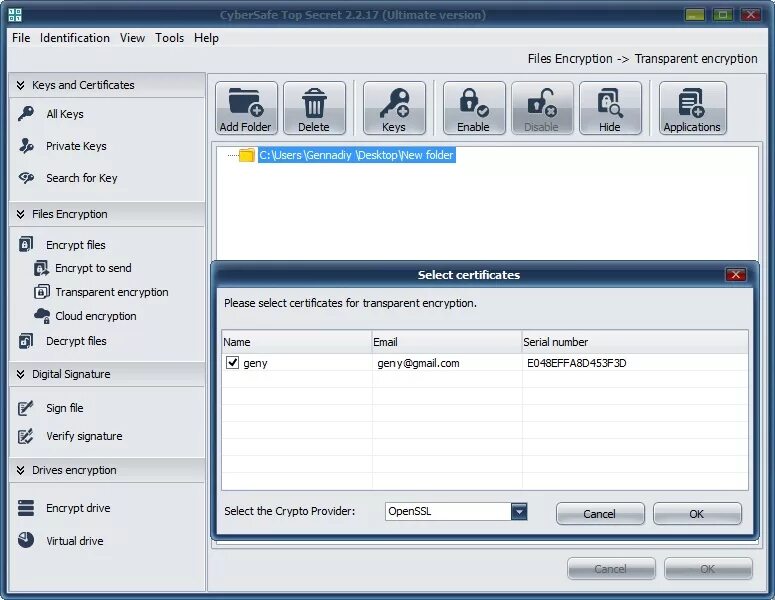This screenshot has height=600, width=775.
Task: Click the CyberSafe app icon in title bar
Action: click(x=15, y=15)
